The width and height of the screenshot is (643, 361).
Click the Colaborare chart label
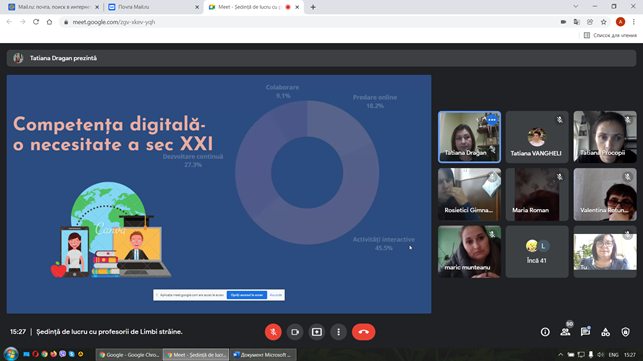tap(282, 87)
